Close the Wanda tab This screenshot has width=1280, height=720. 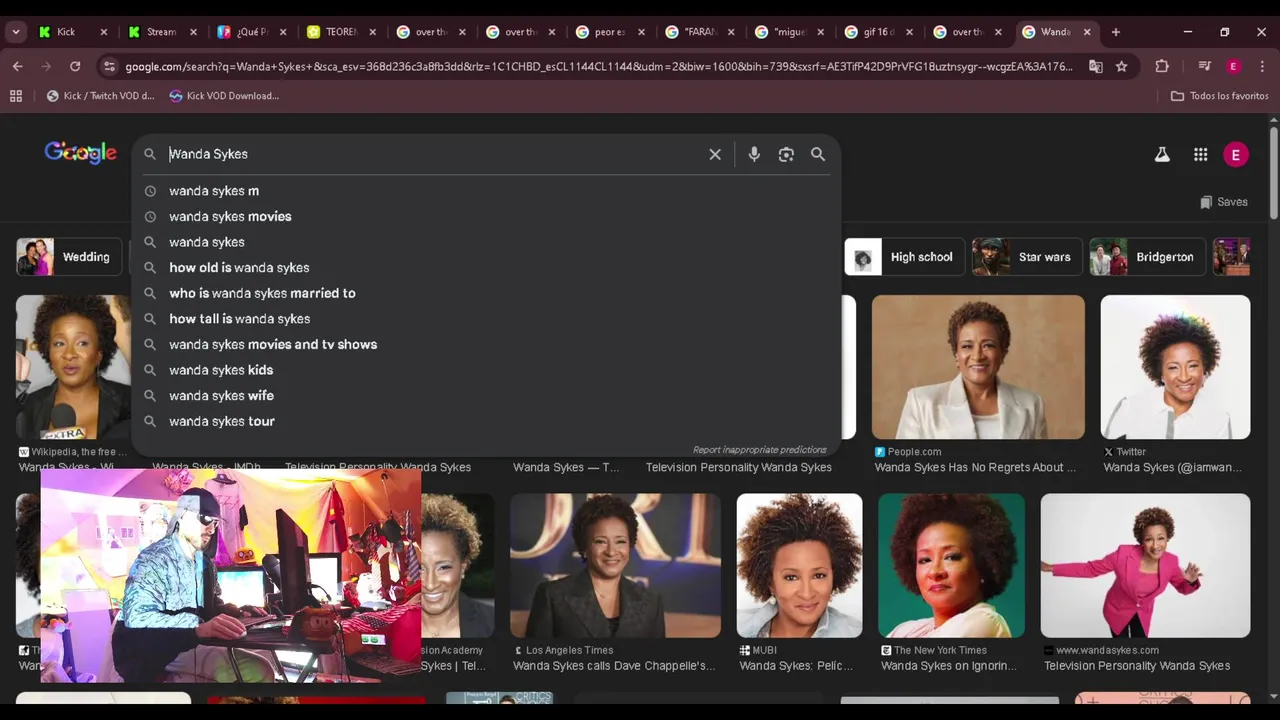click(1087, 32)
